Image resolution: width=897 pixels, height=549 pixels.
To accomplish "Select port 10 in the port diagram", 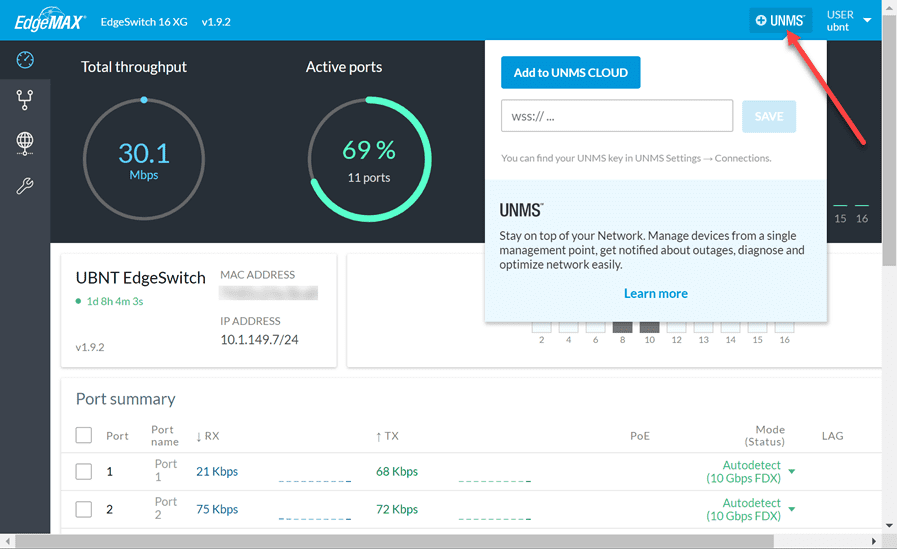I will point(649,328).
